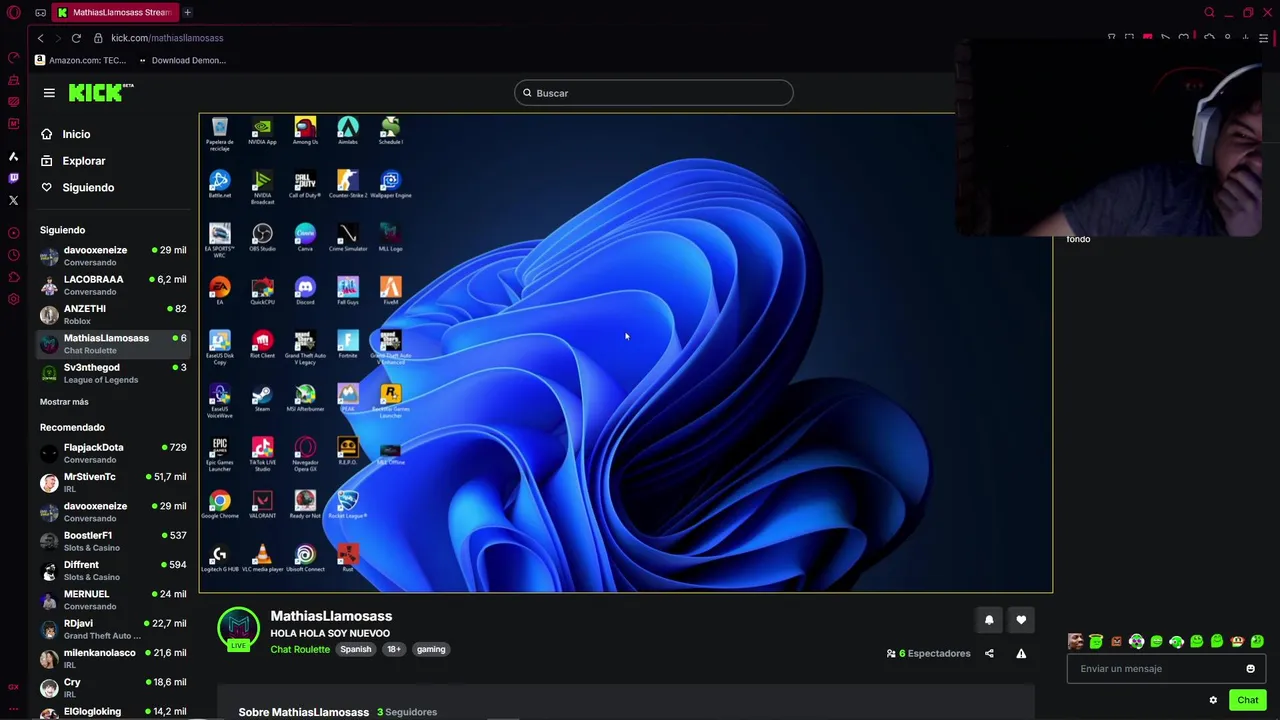Click the Steam icon in the stream
This screenshot has width=1280, height=720.
[x=262, y=399]
